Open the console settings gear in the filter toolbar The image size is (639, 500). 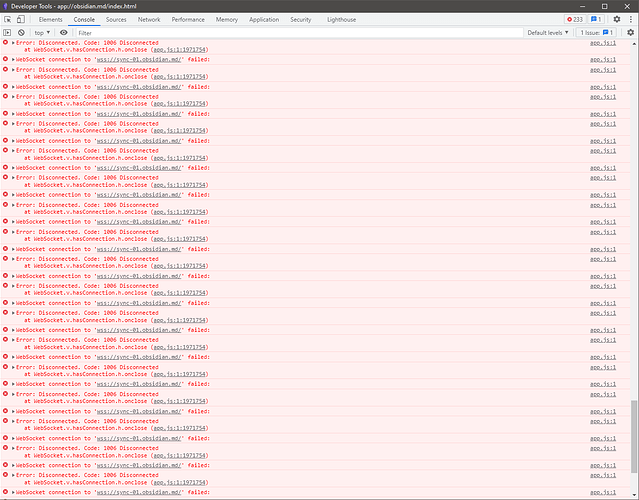(x=630, y=33)
